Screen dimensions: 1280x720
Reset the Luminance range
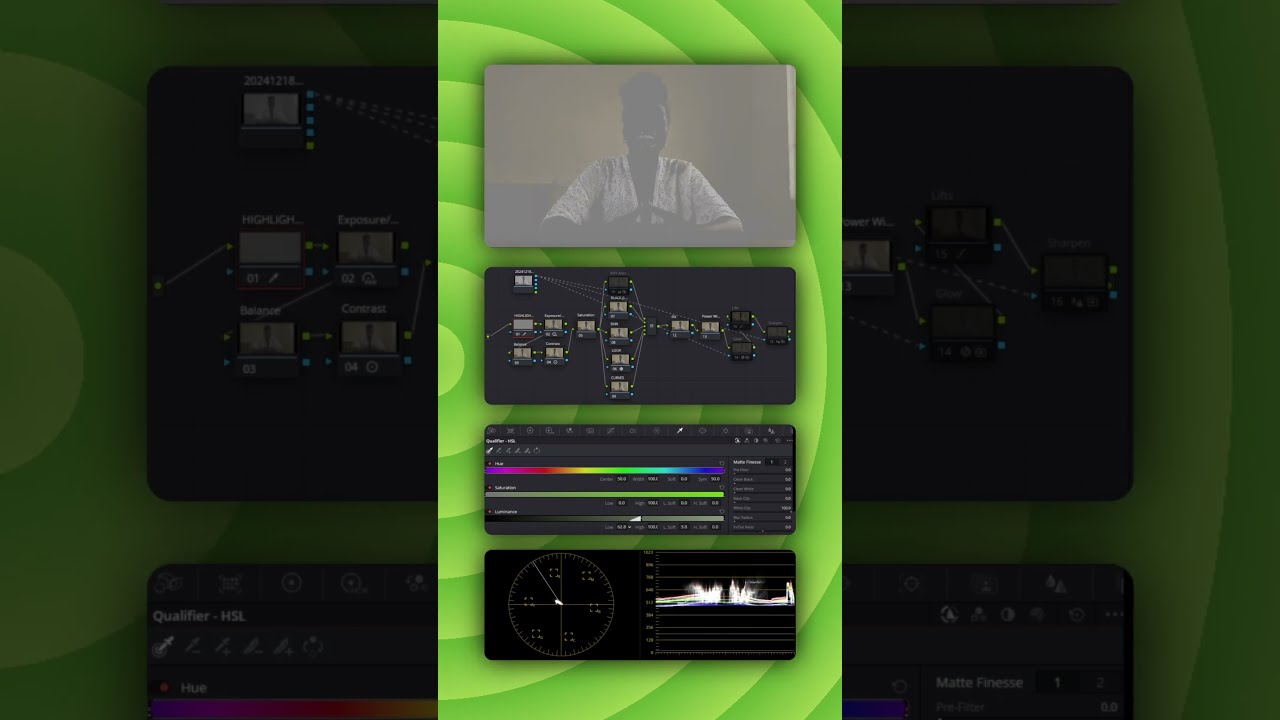pos(722,511)
